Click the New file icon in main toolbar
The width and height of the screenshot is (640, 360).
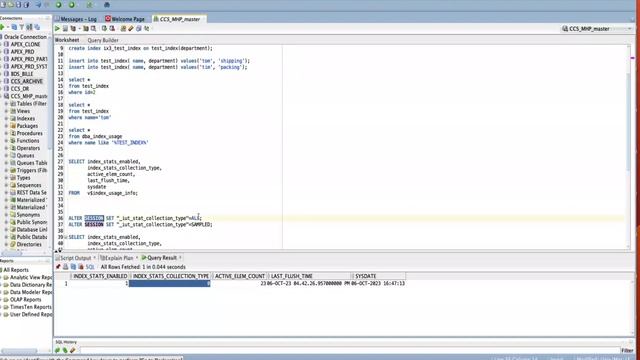point(3,5)
